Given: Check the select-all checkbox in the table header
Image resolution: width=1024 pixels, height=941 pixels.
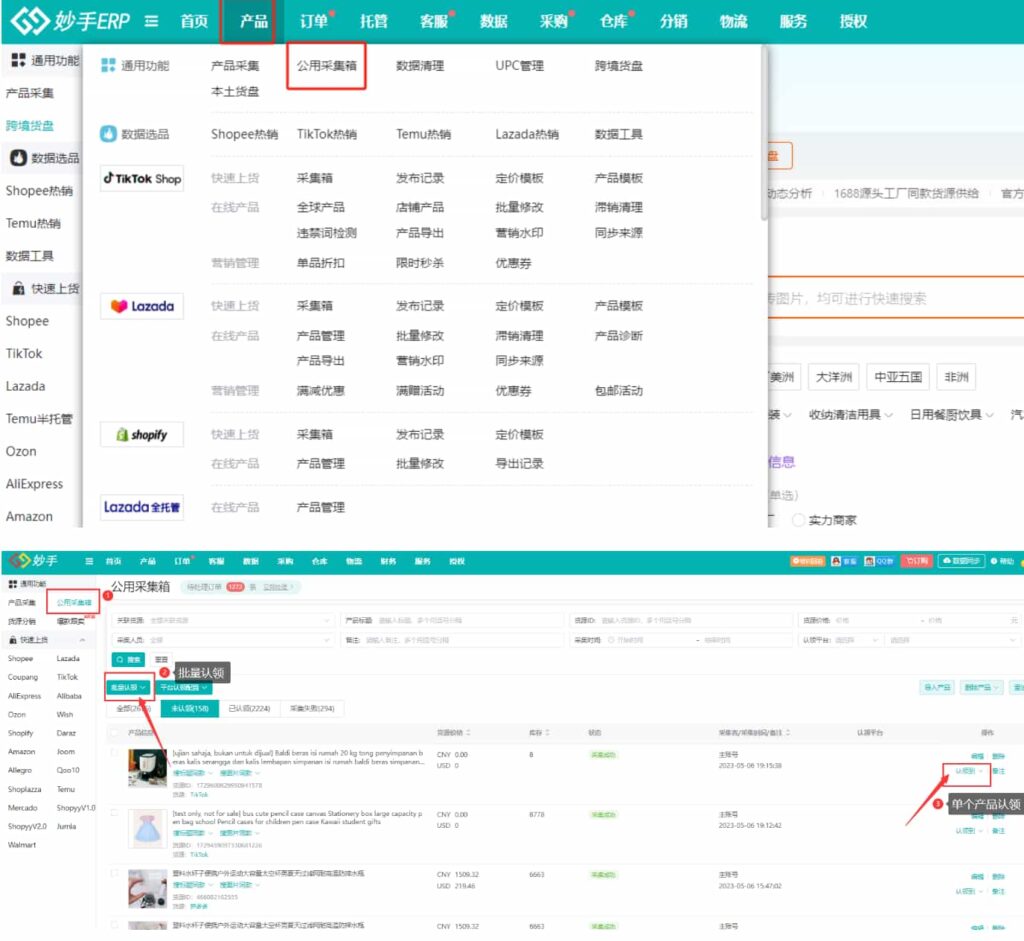Looking at the screenshot, I should 115,733.
